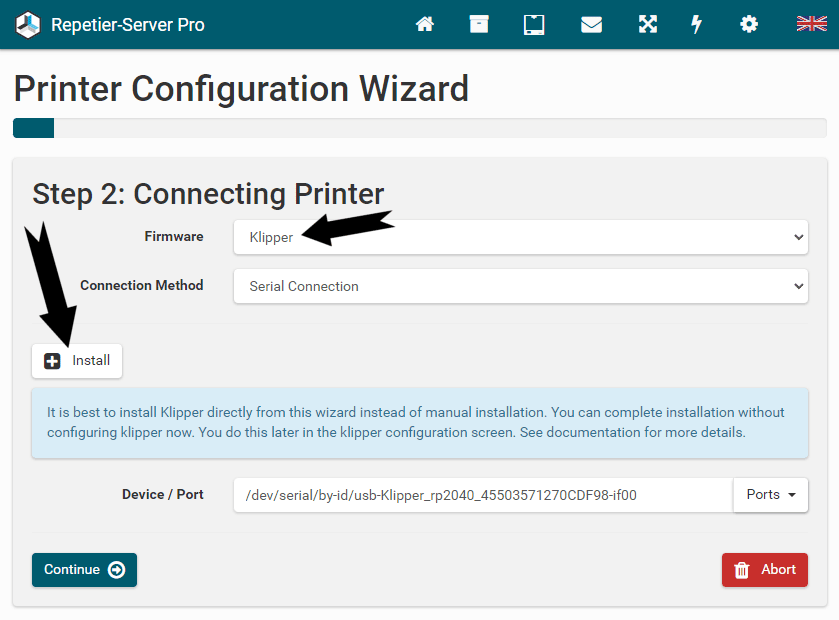
Task: Click the Repetier-Server Pro brand title
Action: (128, 24)
